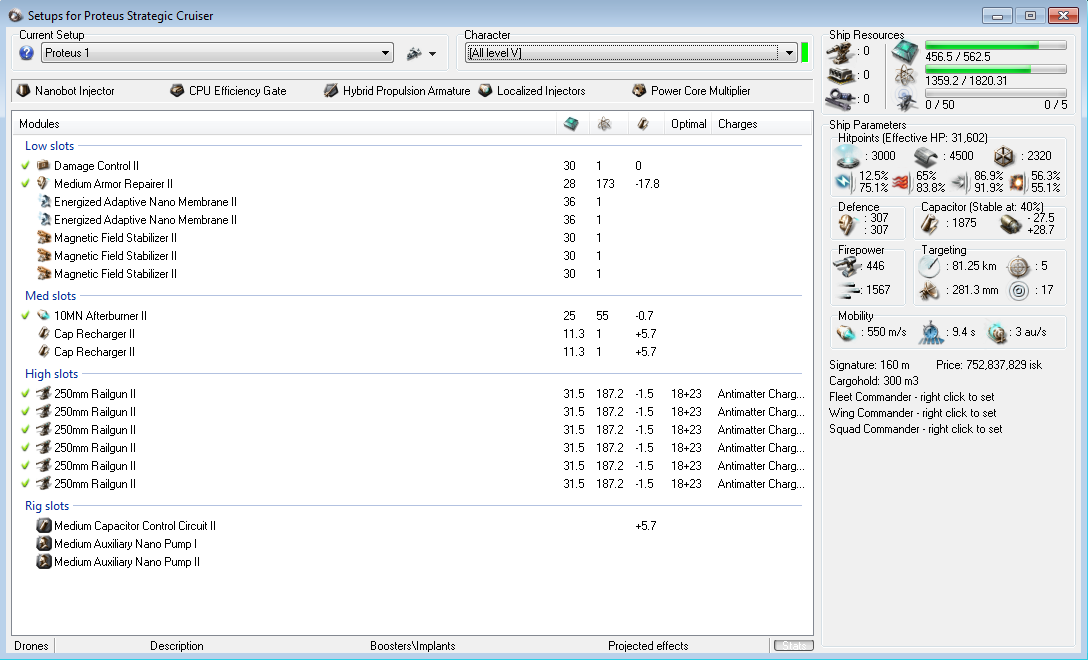1088x660 pixels.
Task: Collapse the High slots group
Action: pos(51,373)
